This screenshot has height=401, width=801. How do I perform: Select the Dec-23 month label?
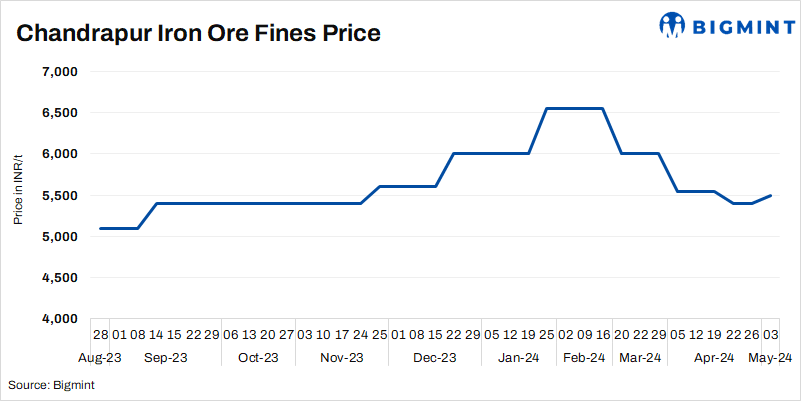click(x=435, y=357)
